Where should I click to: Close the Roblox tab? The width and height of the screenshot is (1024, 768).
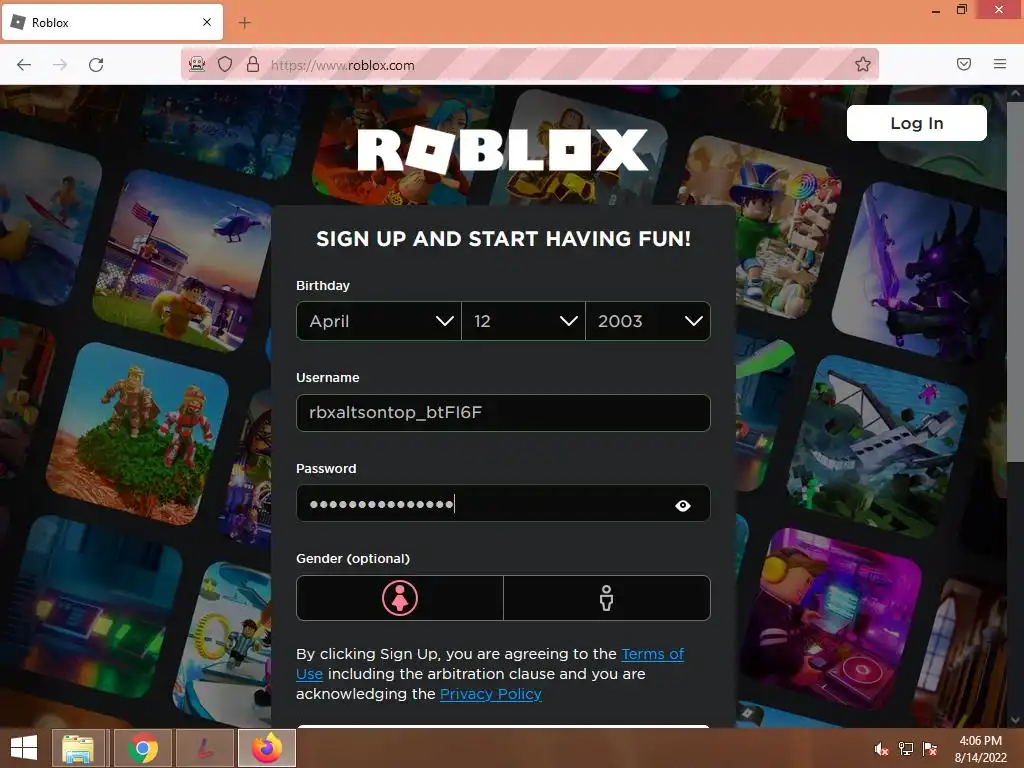click(206, 22)
